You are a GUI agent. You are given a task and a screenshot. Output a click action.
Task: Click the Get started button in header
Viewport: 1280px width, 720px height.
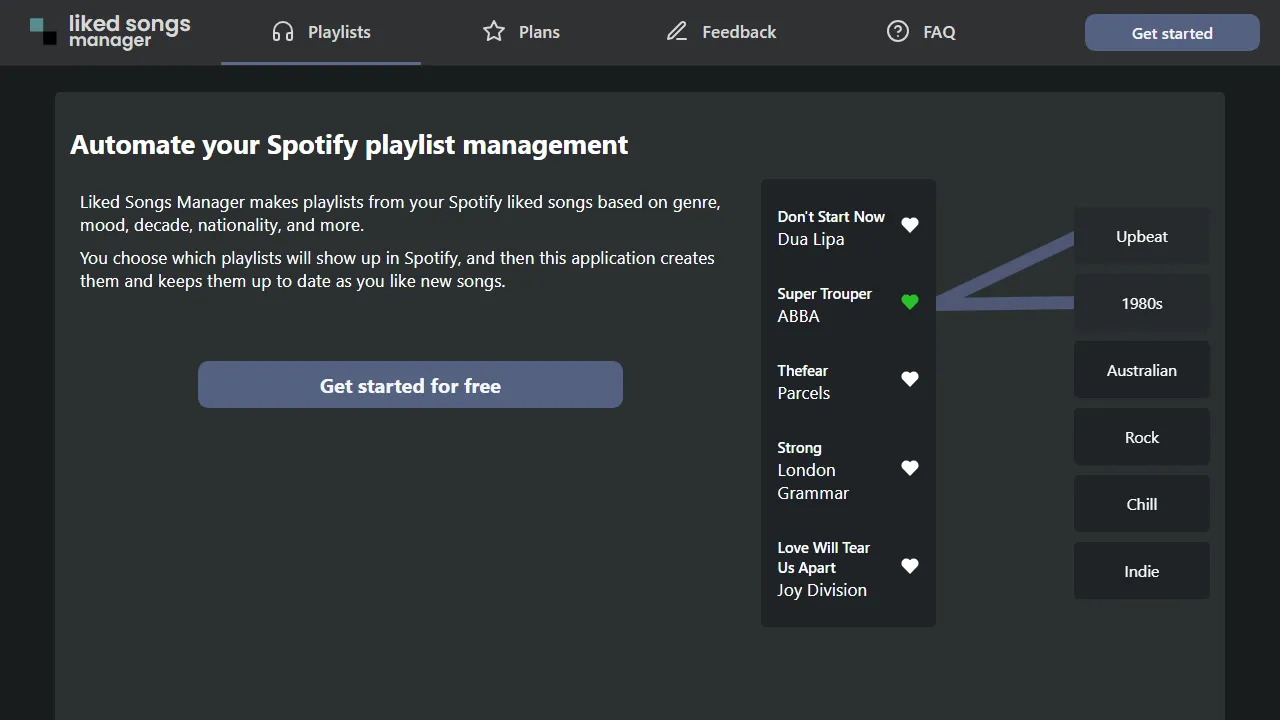coord(1171,32)
